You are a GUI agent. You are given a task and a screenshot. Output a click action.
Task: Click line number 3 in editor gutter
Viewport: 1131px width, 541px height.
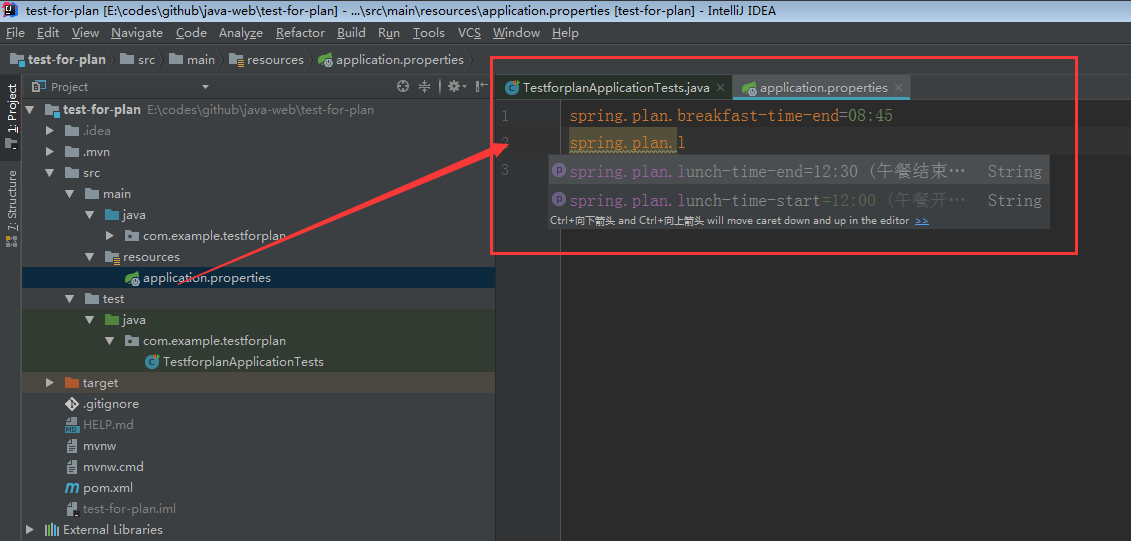[505, 170]
